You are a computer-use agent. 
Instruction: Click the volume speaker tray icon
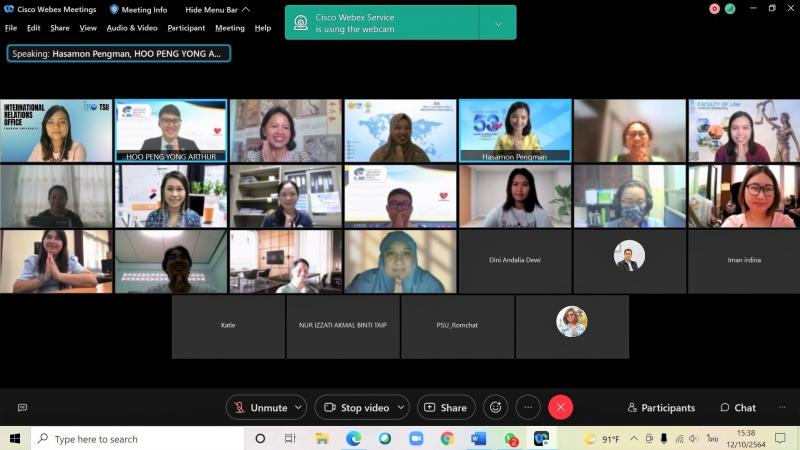694,438
